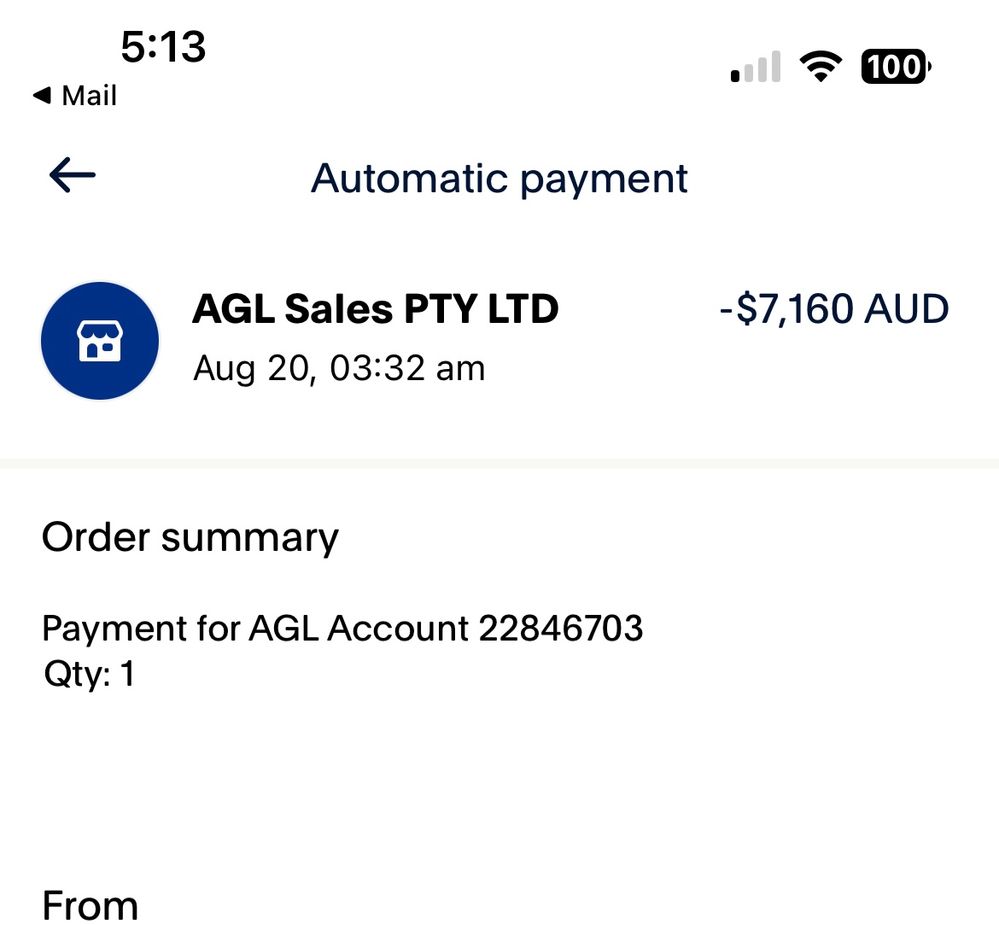Open AGL Sales PTY LTD merchant name

click(x=375, y=309)
